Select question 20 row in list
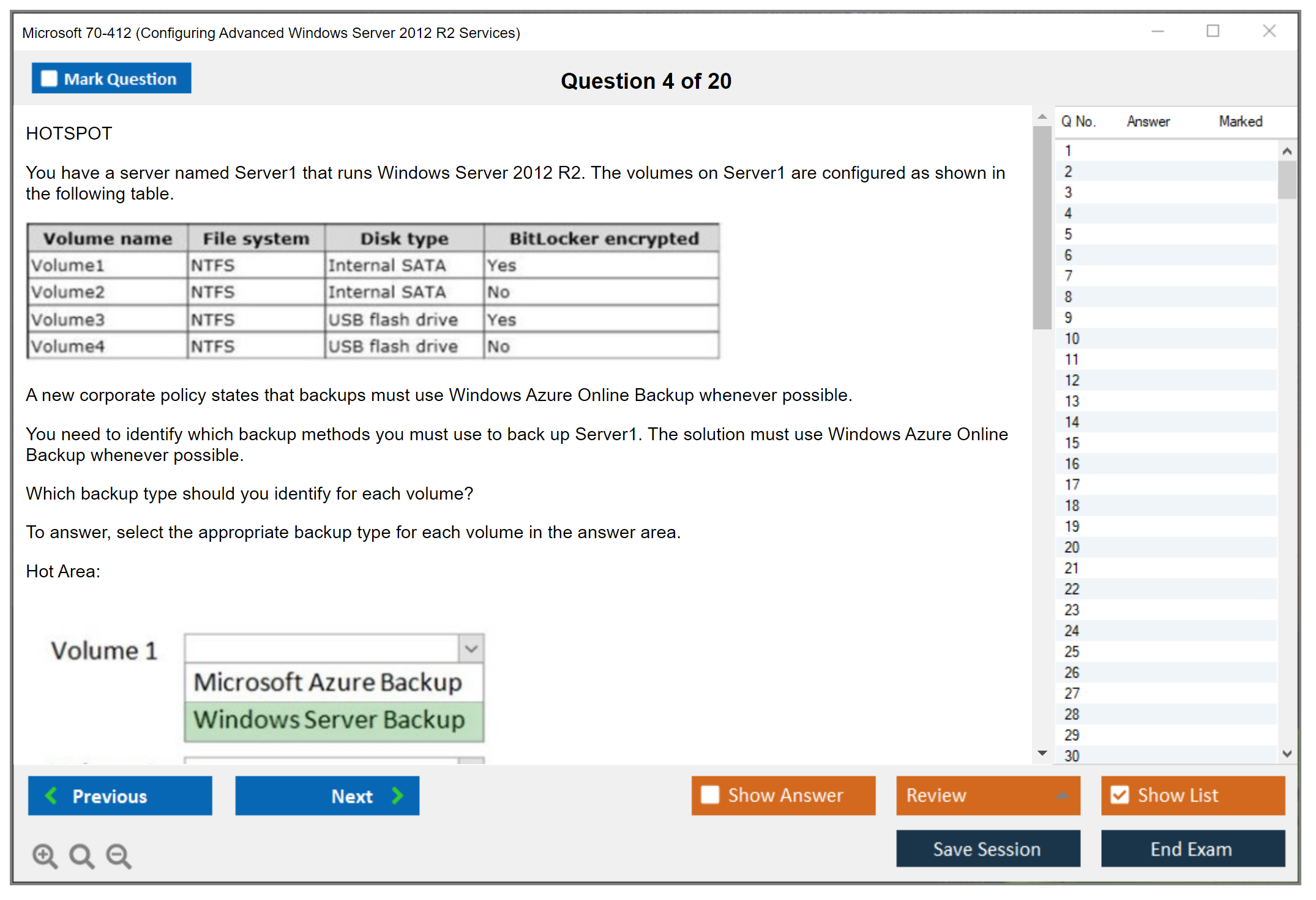 pos(1072,547)
